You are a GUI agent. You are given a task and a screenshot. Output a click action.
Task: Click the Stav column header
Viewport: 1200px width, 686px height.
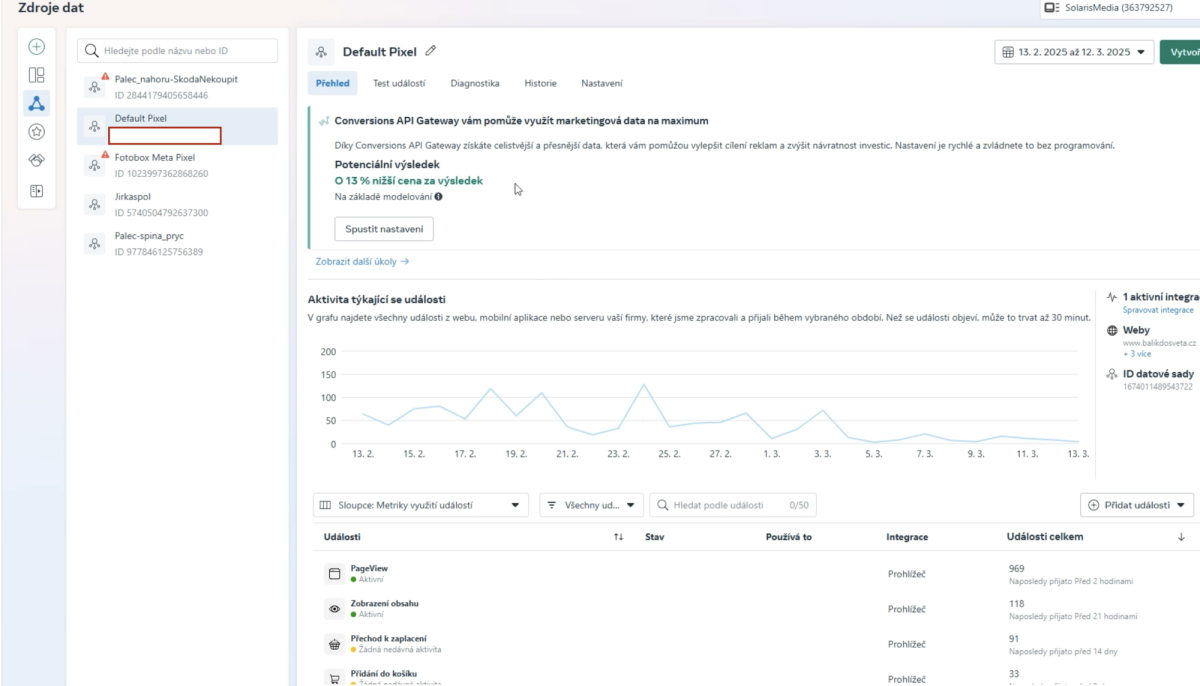coord(655,537)
